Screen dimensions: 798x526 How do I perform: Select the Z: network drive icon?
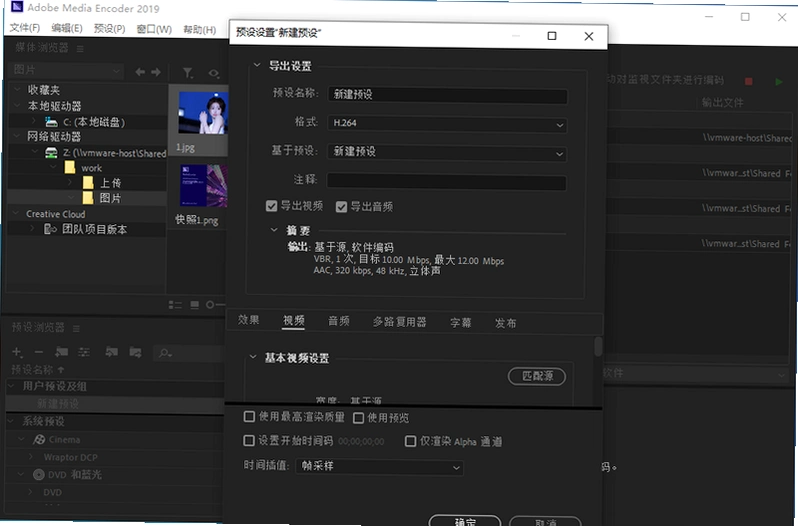pos(51,153)
